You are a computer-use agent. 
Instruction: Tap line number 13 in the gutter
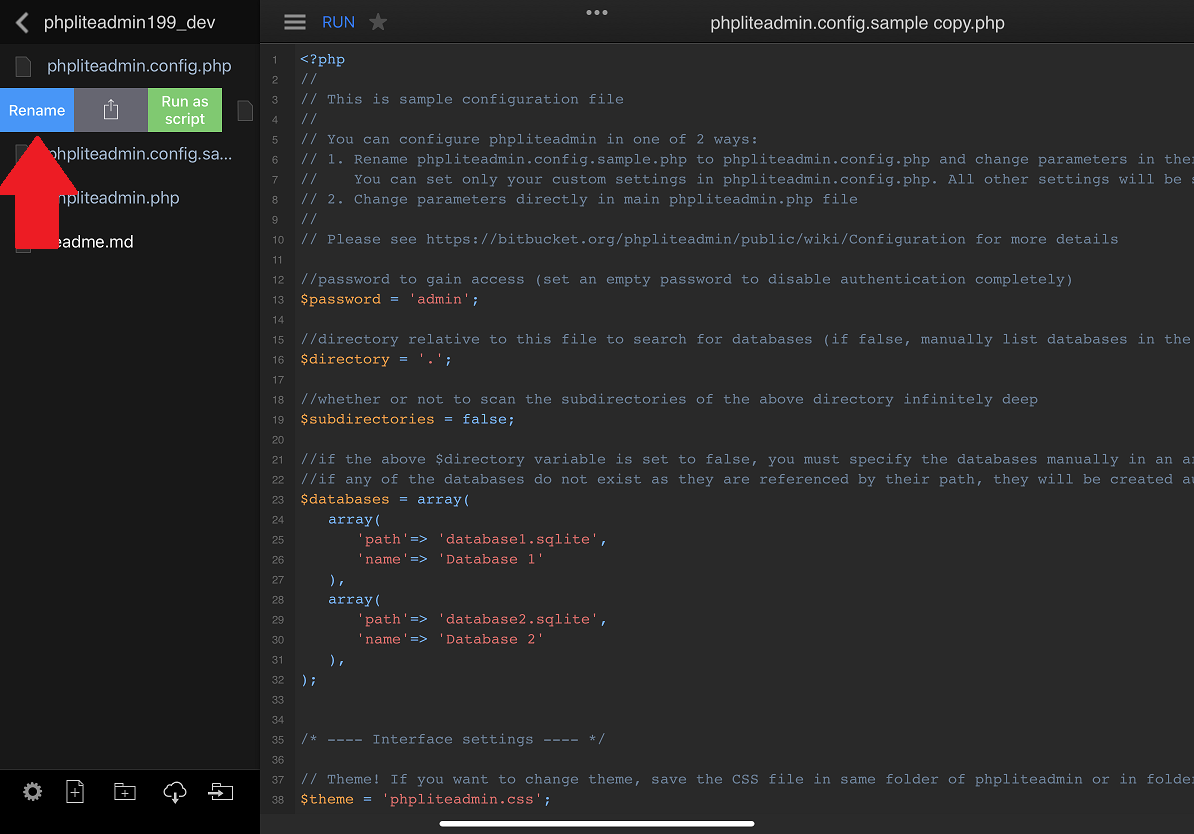pyautogui.click(x=278, y=300)
